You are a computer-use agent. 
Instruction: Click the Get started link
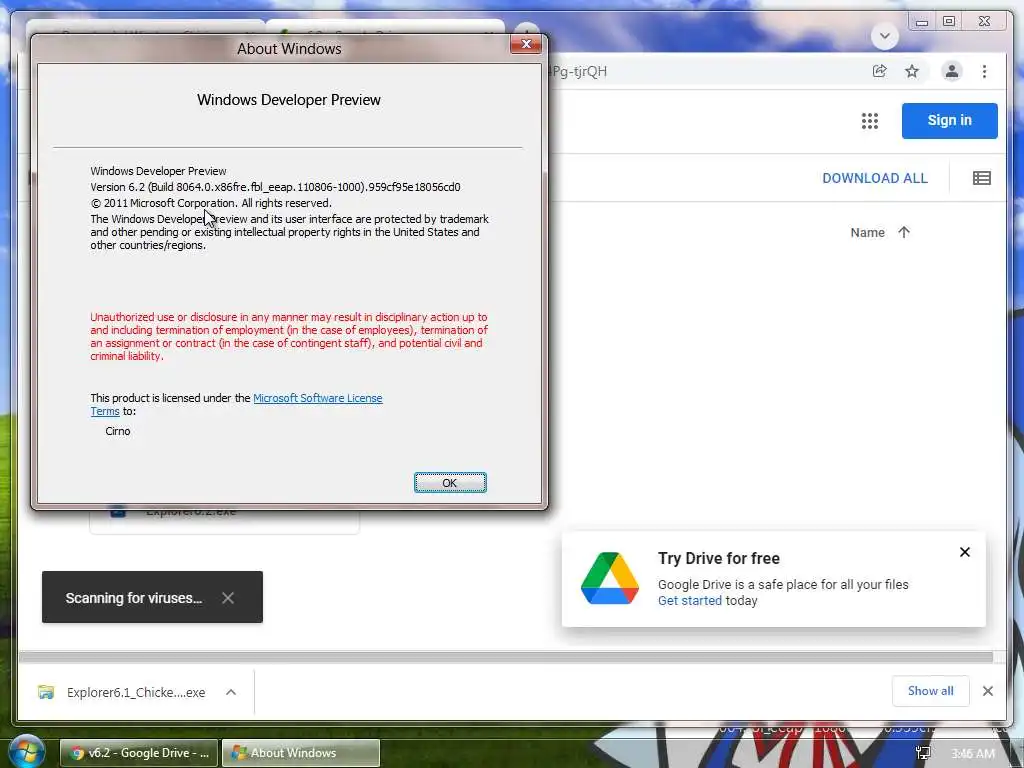[690, 600]
